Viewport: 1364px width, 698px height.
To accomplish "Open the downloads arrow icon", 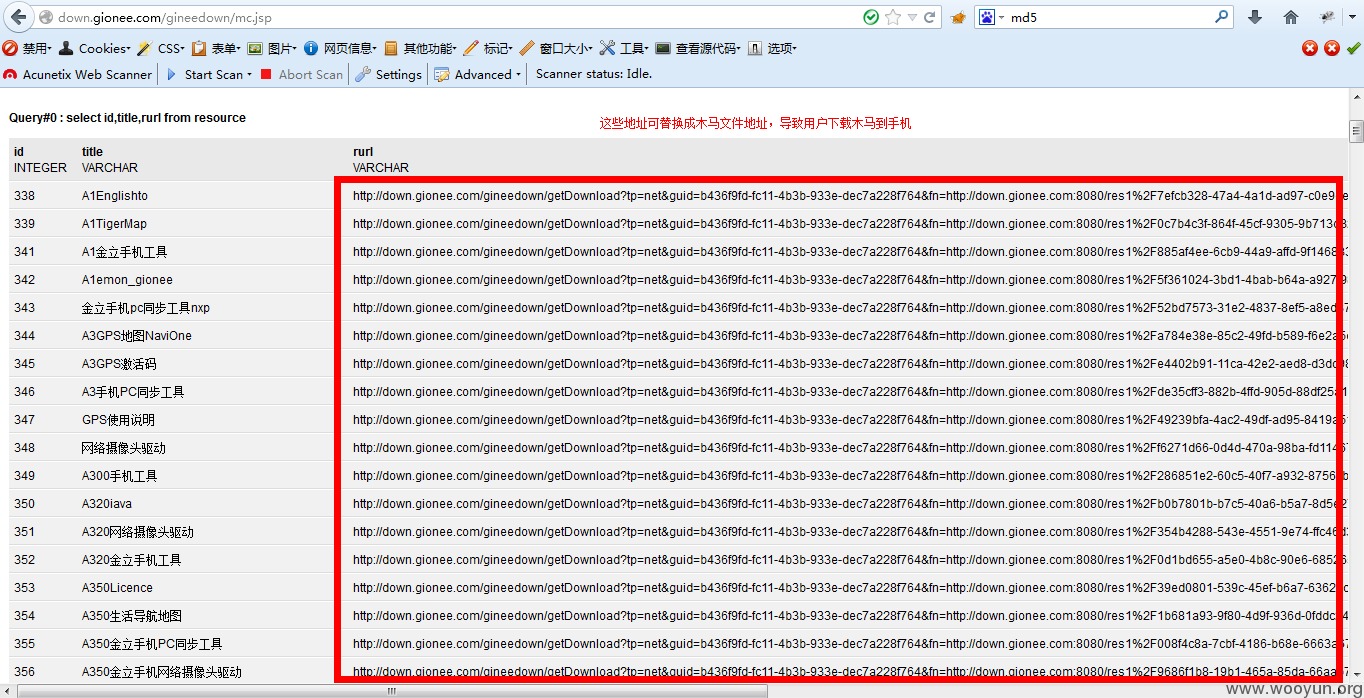I will (1255, 17).
